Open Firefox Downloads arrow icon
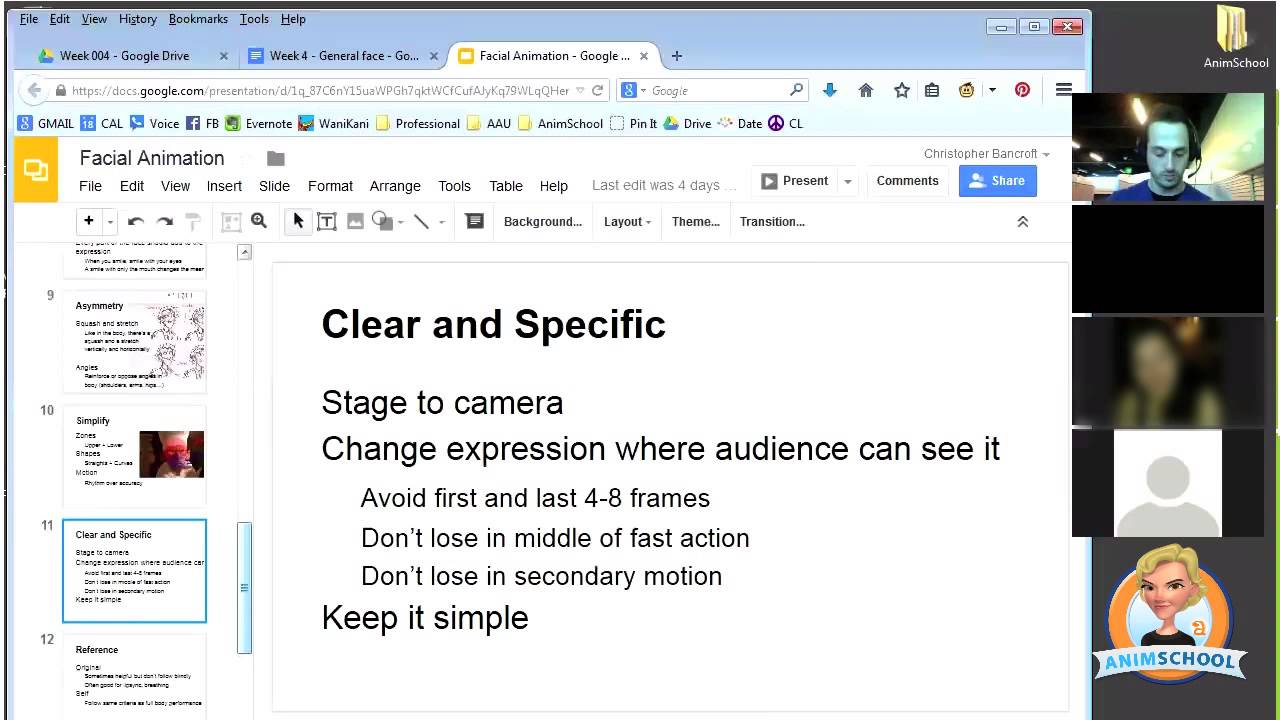1280x720 pixels. point(829,90)
